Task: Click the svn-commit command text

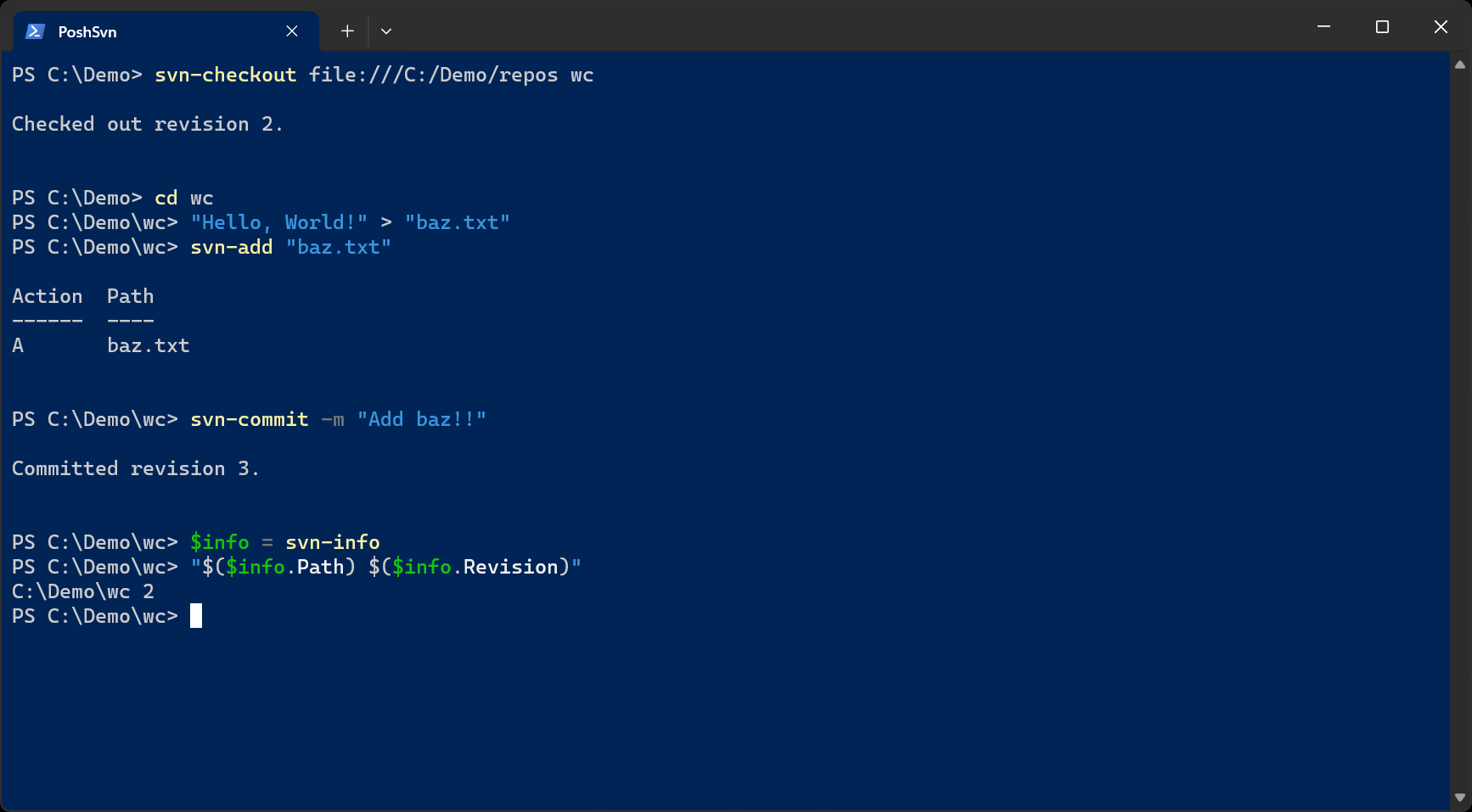Action: (x=250, y=419)
